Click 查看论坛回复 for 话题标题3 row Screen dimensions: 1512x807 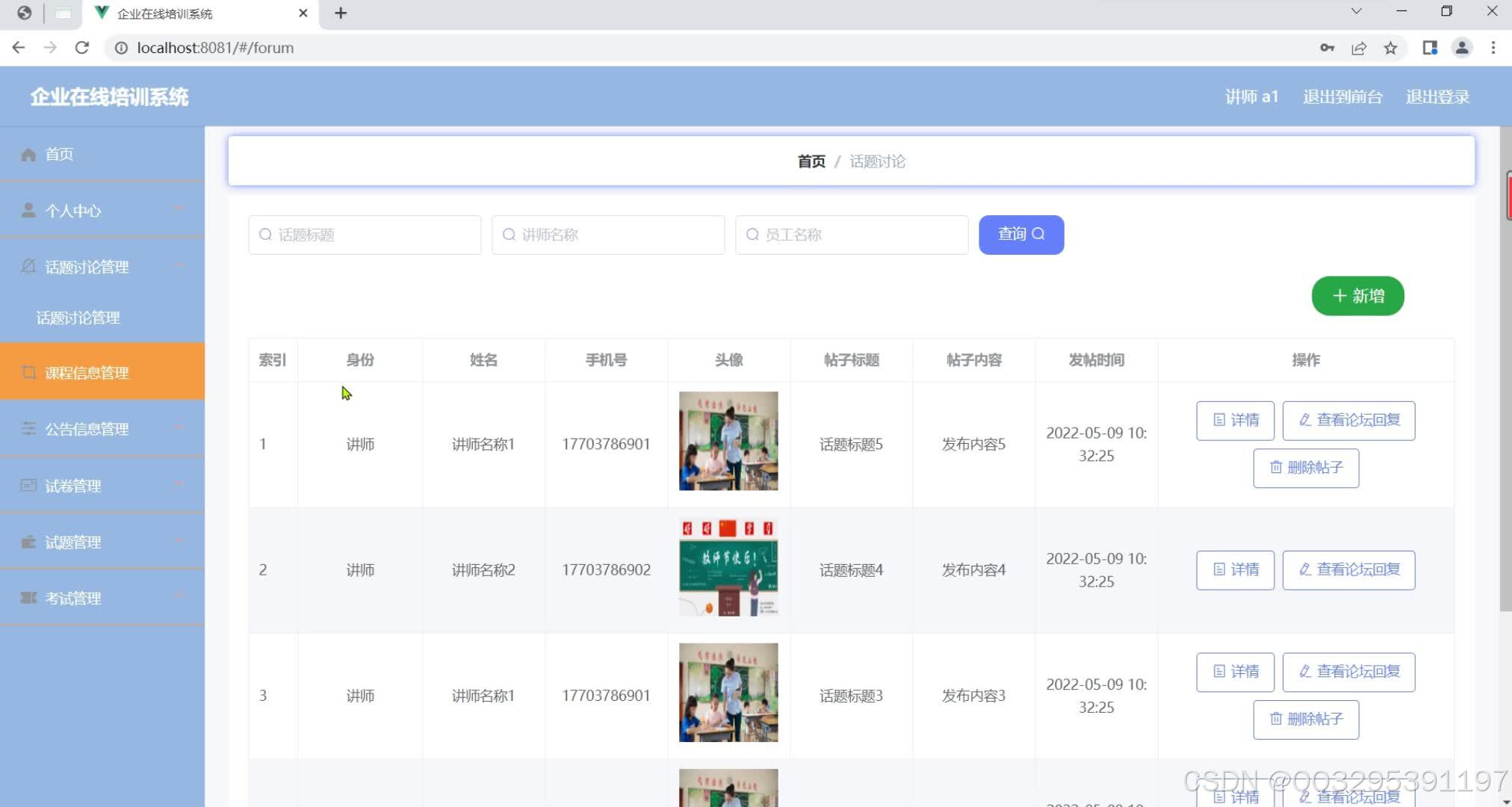coord(1348,672)
